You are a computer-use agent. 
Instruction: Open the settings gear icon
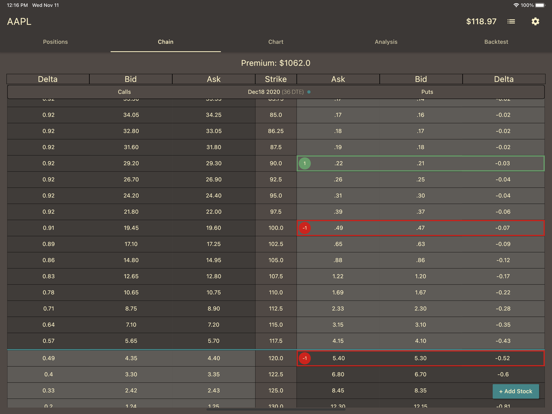(x=535, y=21)
